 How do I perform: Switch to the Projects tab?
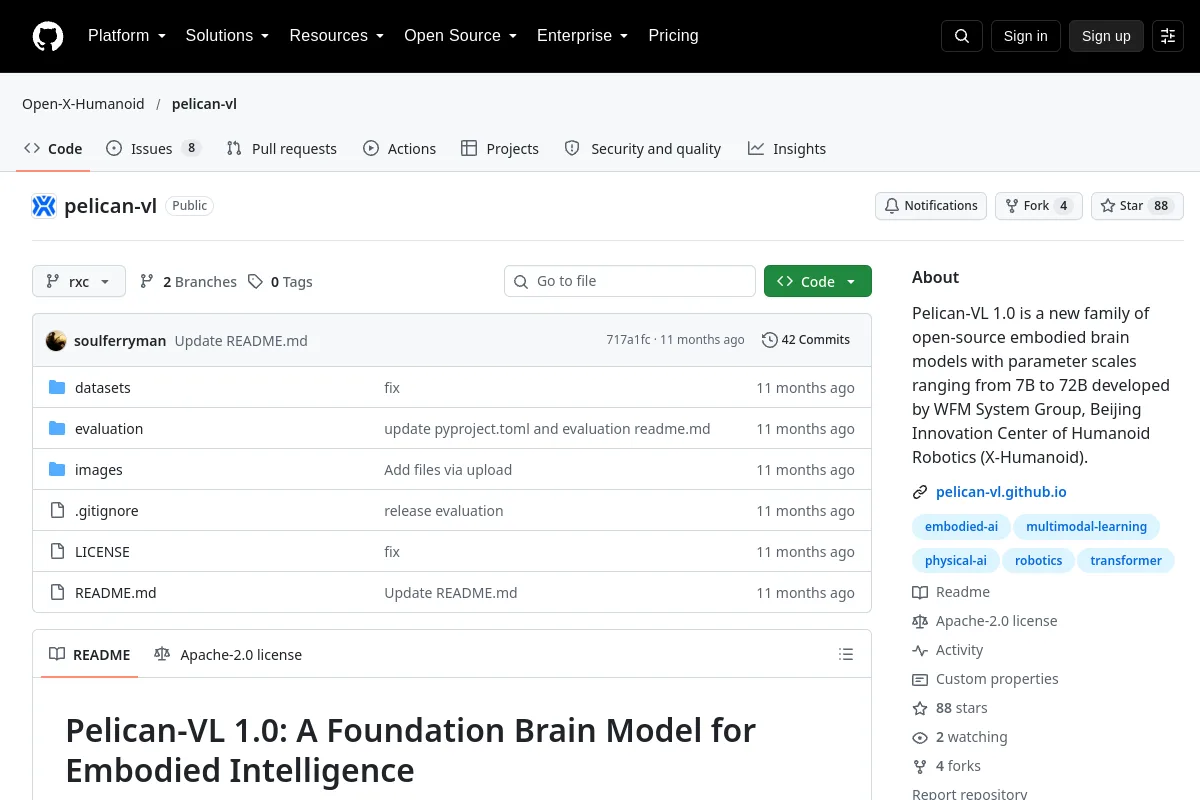pyautogui.click(x=500, y=149)
